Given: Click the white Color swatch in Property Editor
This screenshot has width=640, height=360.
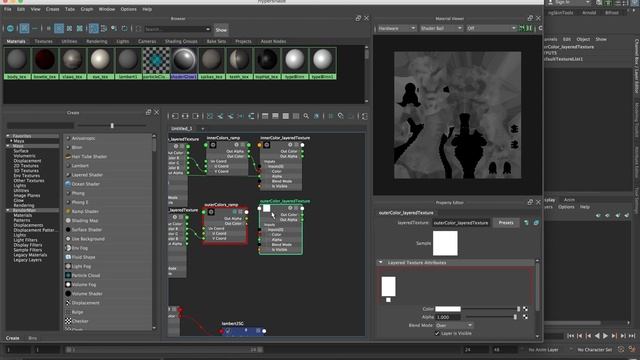Looking at the screenshot, I should coord(448,309).
